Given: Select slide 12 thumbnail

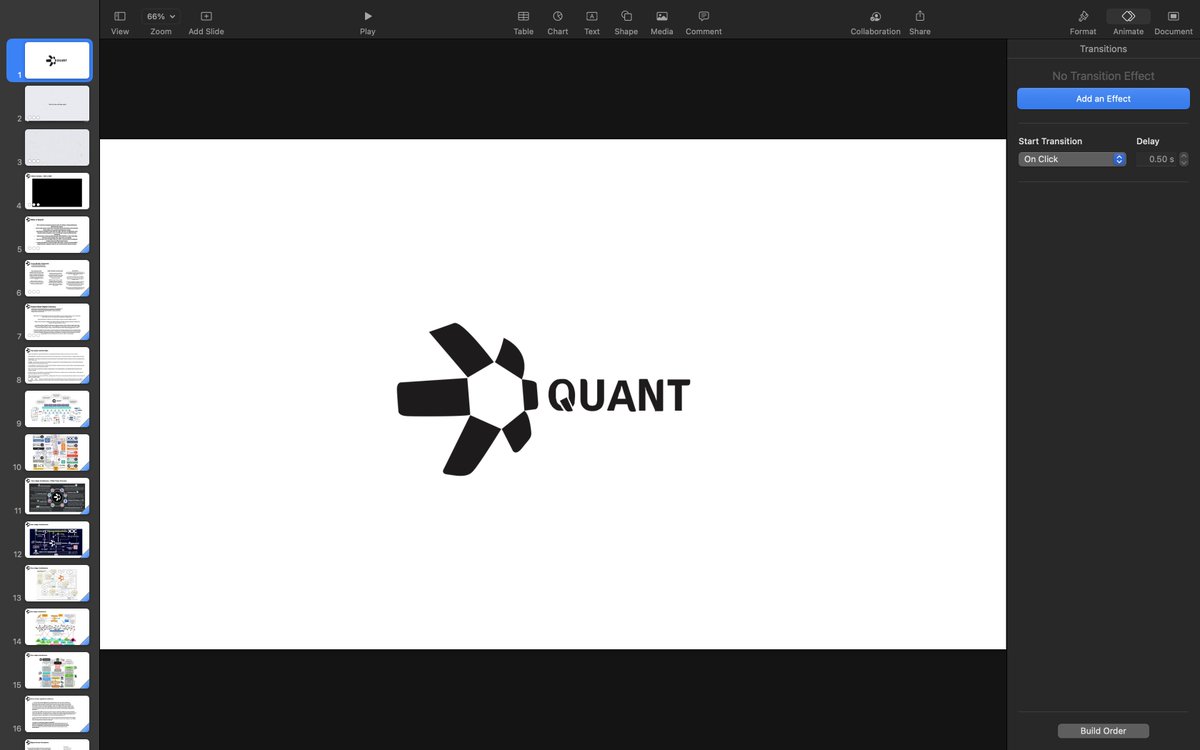Looking at the screenshot, I should (57, 540).
